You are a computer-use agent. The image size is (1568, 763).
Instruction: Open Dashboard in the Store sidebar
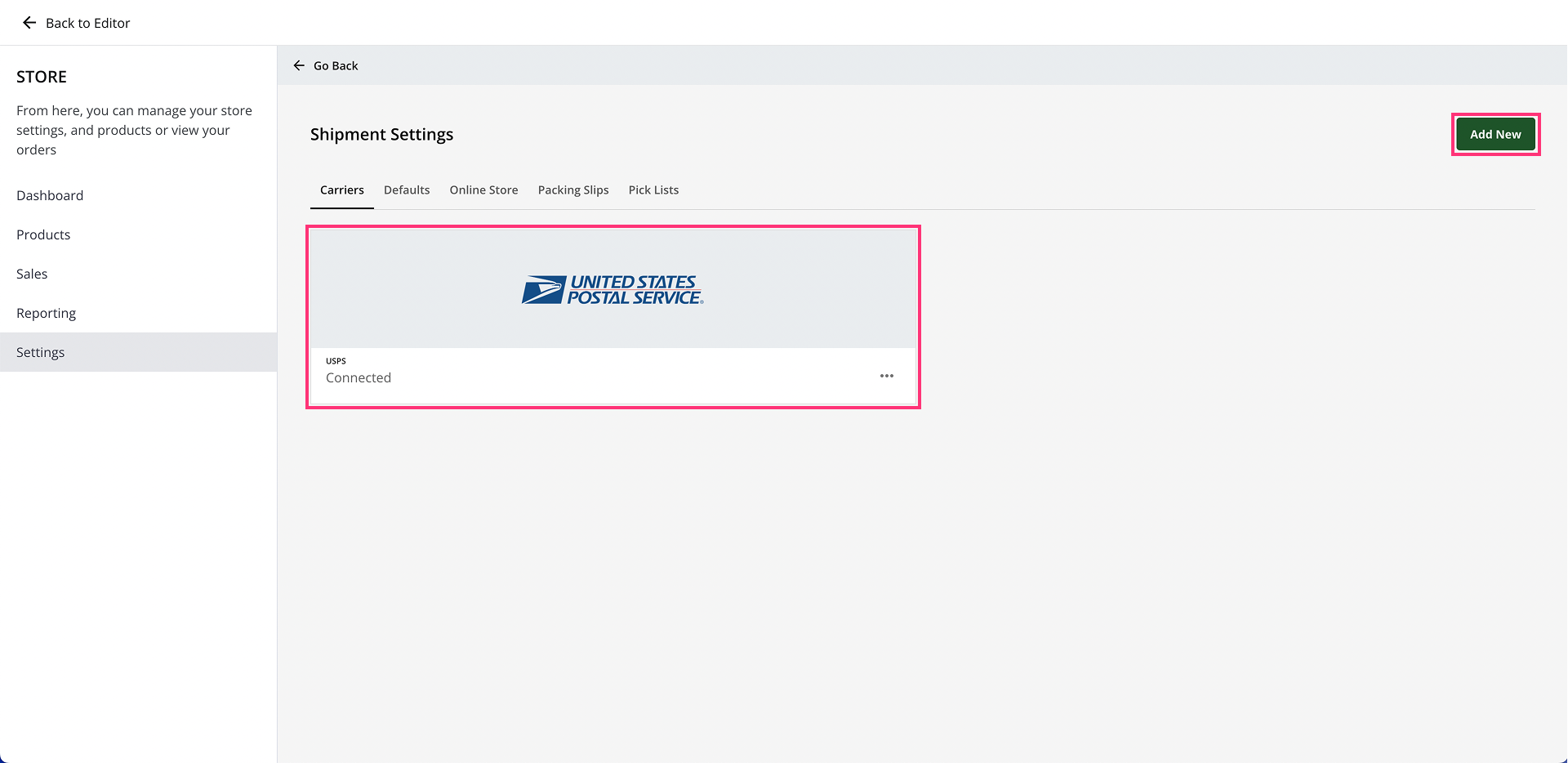(x=139, y=195)
